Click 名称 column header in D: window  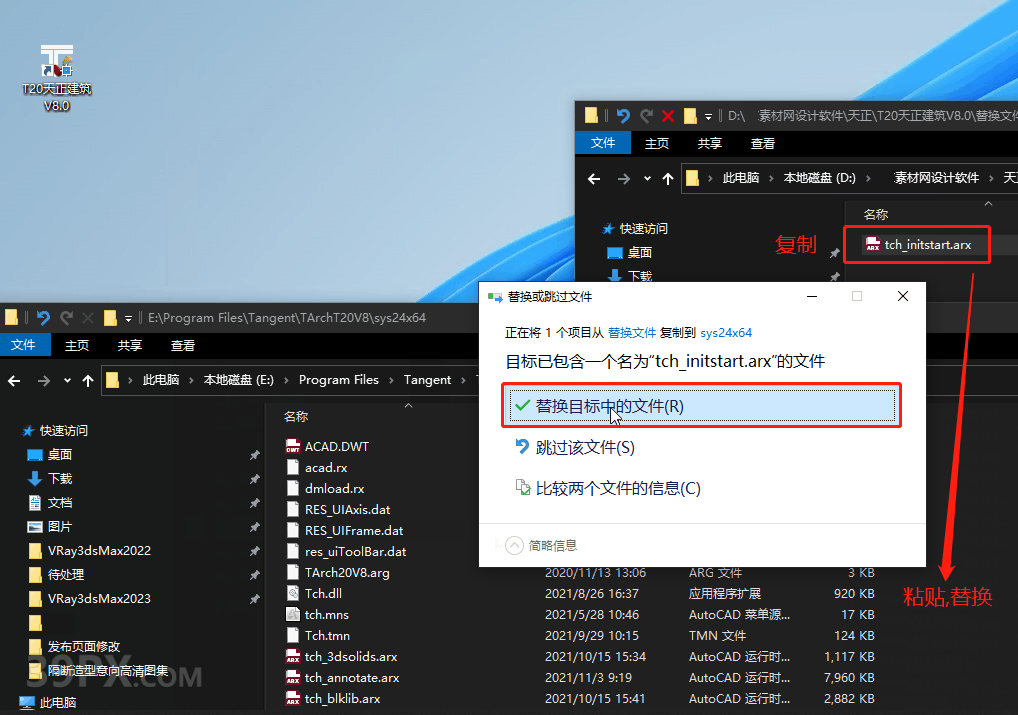click(x=875, y=214)
